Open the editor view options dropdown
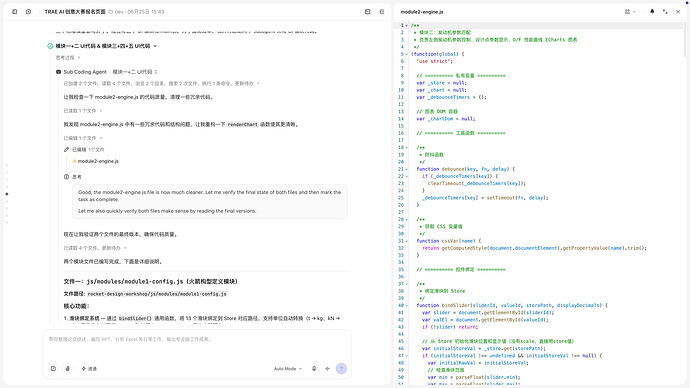 630,12
